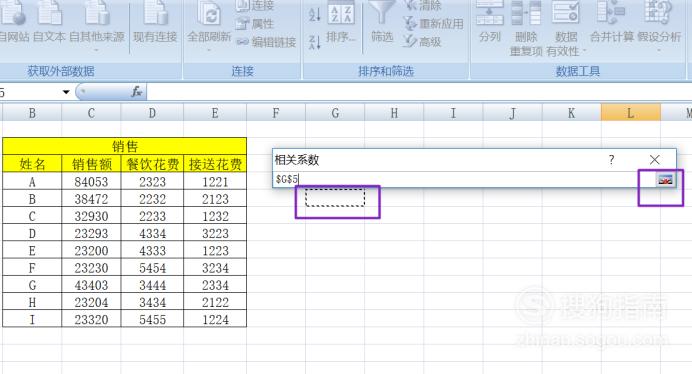Click the 餐饮花费 header cell
Image resolution: width=692 pixels, height=374 pixels.
[152, 164]
